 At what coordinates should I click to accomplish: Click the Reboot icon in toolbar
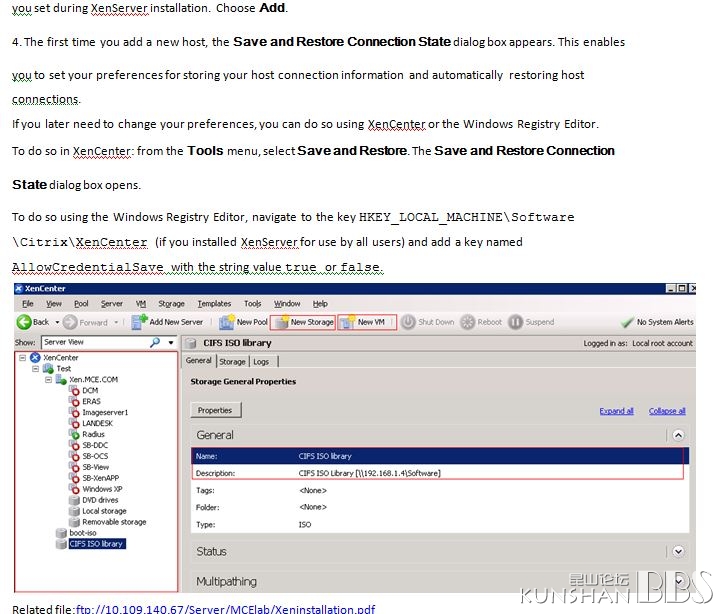point(467,322)
